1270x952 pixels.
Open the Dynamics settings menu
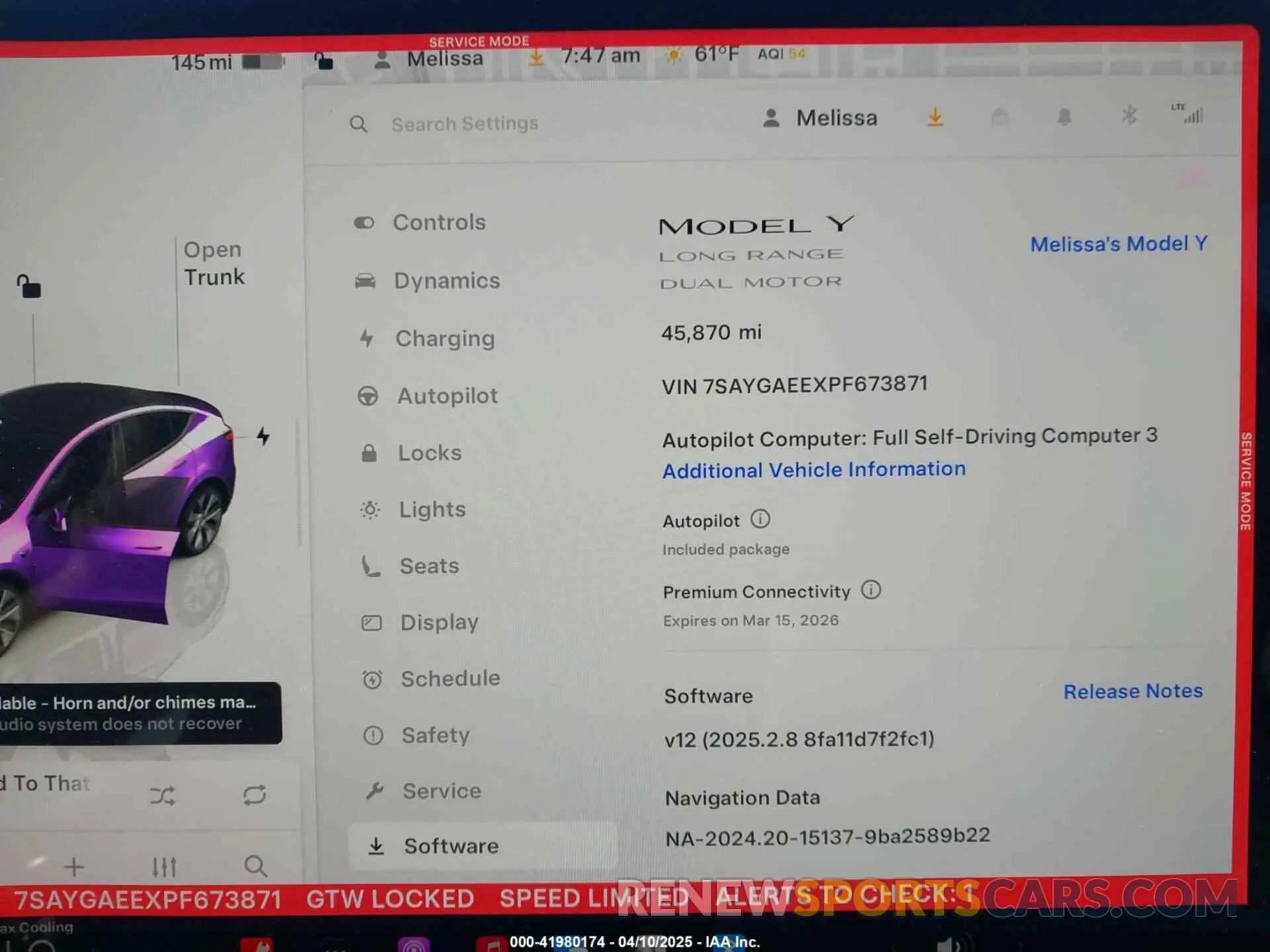427,281
